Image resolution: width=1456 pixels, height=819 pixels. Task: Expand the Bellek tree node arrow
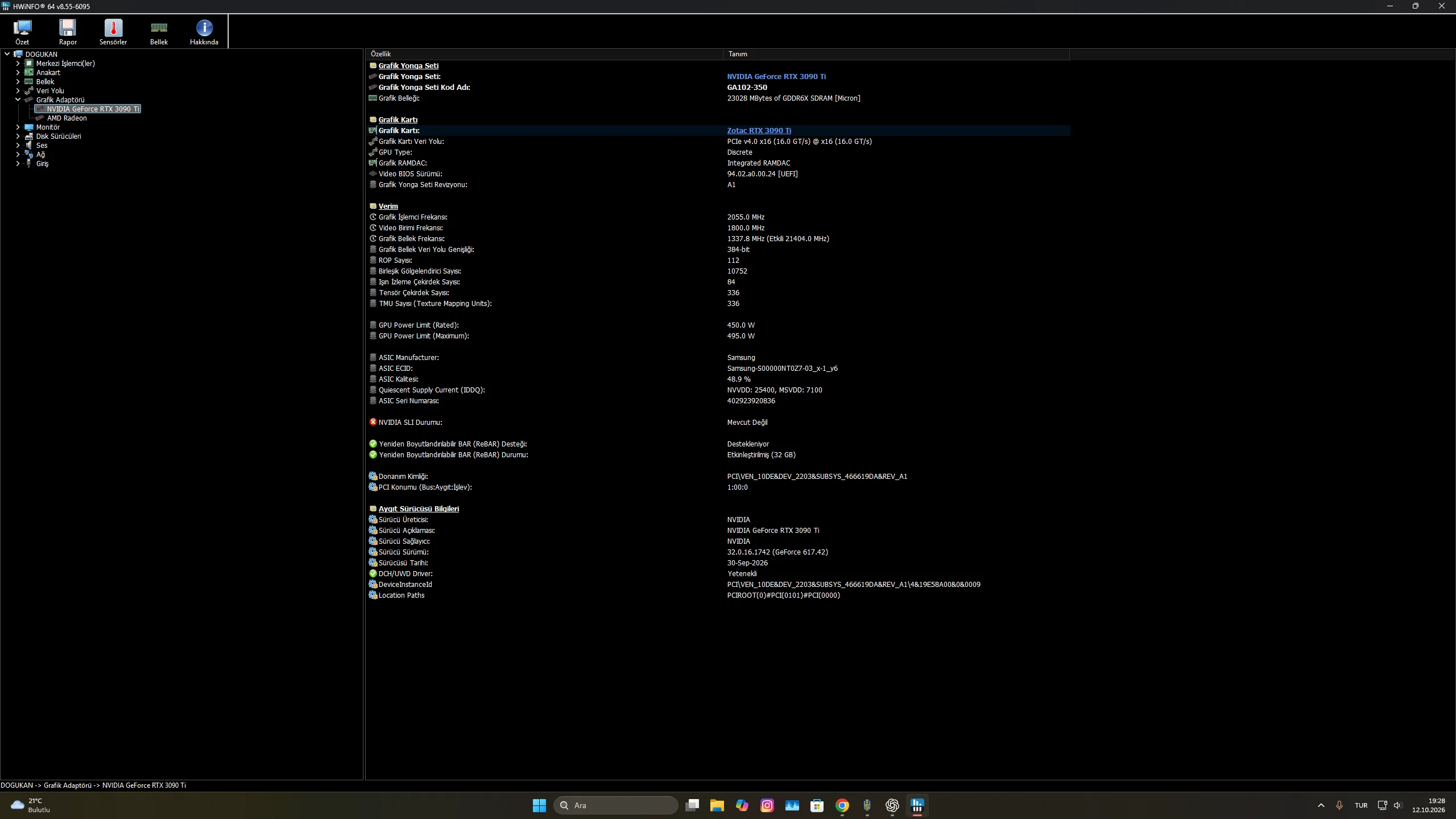18,82
